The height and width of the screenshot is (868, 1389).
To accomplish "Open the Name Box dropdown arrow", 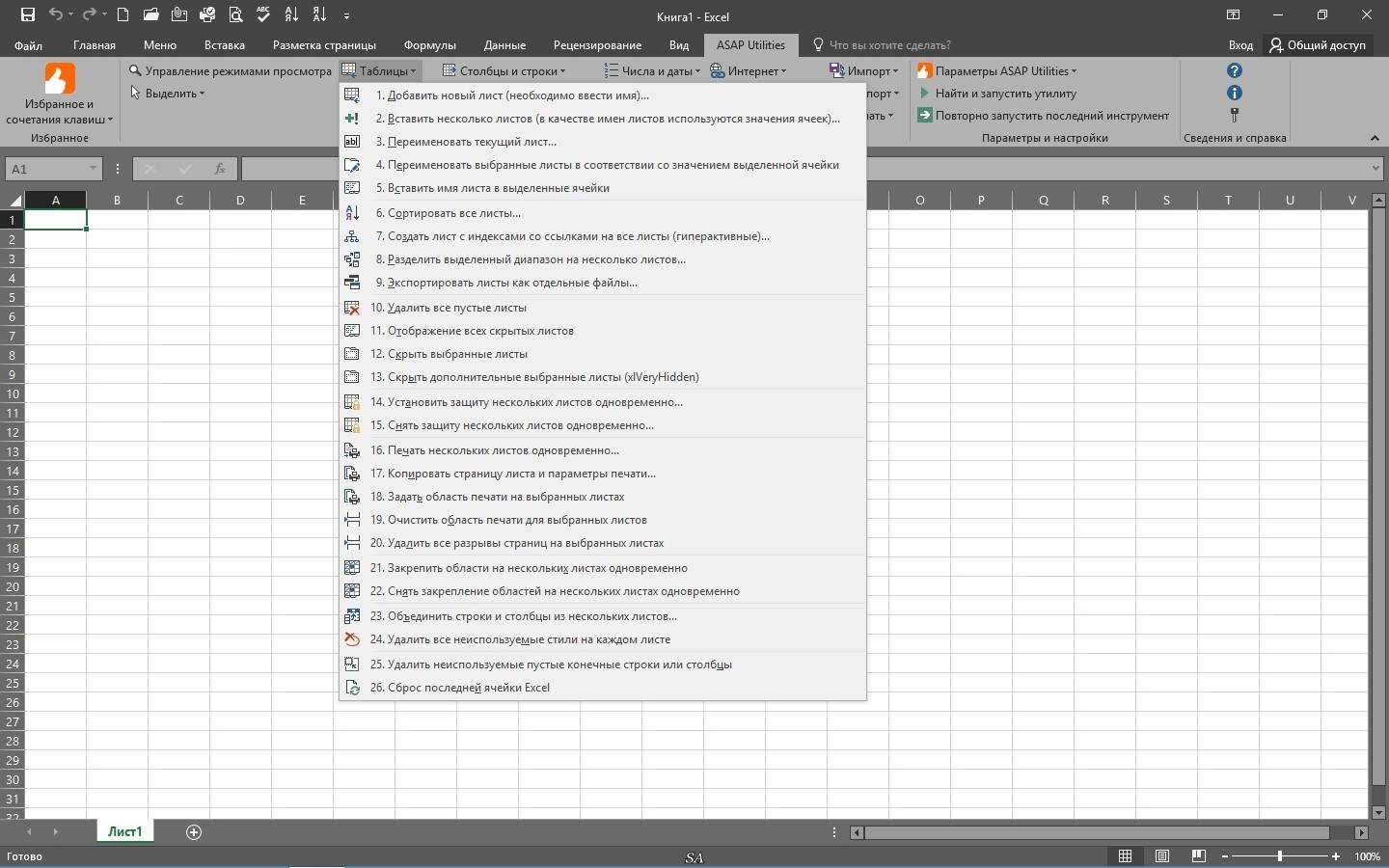I will [x=93, y=169].
